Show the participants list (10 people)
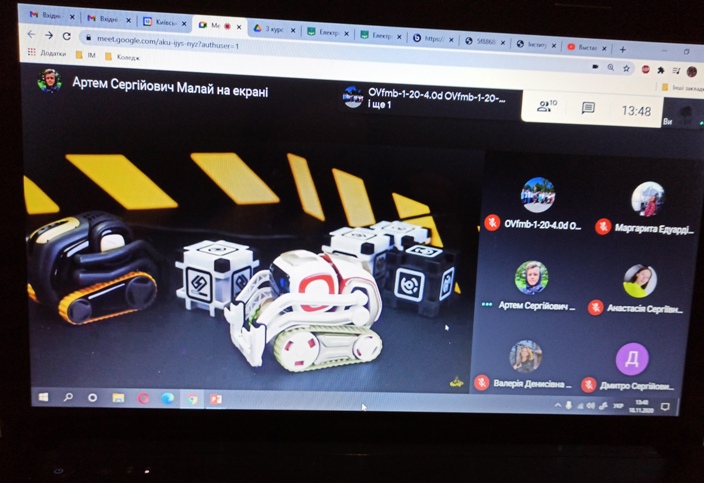Image resolution: width=704 pixels, height=483 pixels. pyautogui.click(x=546, y=106)
